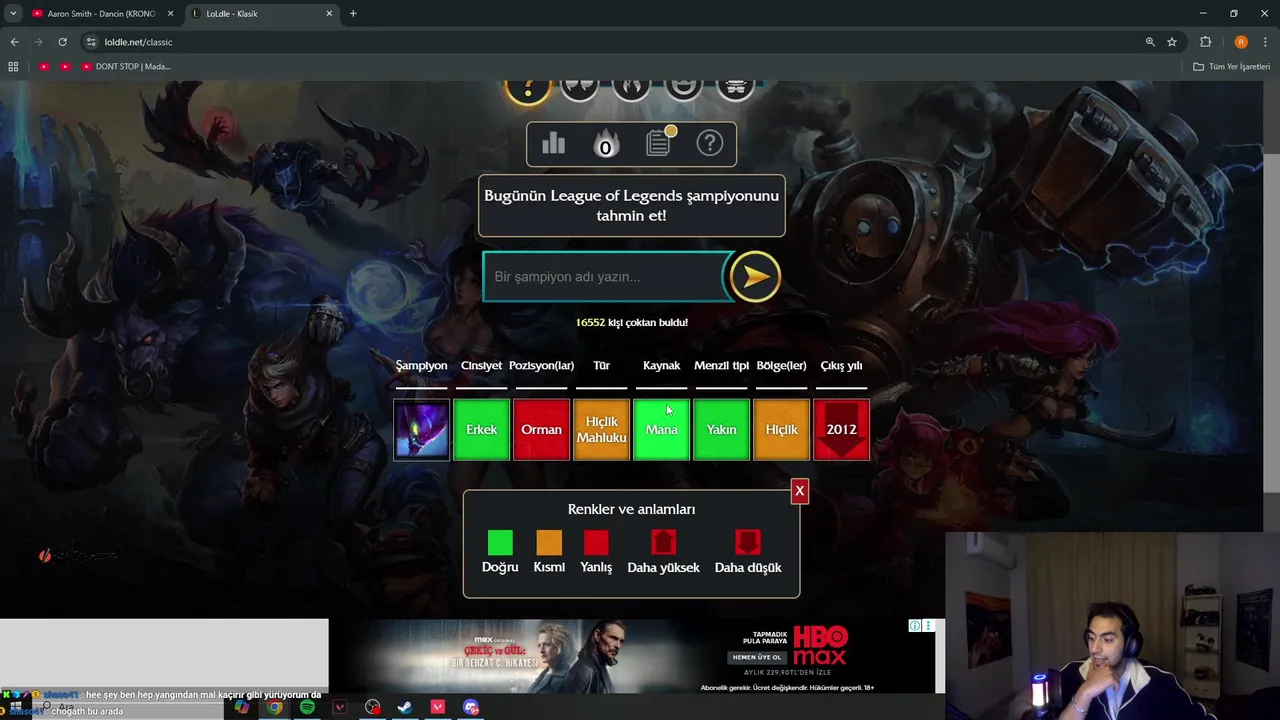This screenshot has height=720, width=1280.
Task: Click the orange Hiçlik region tile
Action: click(781, 429)
